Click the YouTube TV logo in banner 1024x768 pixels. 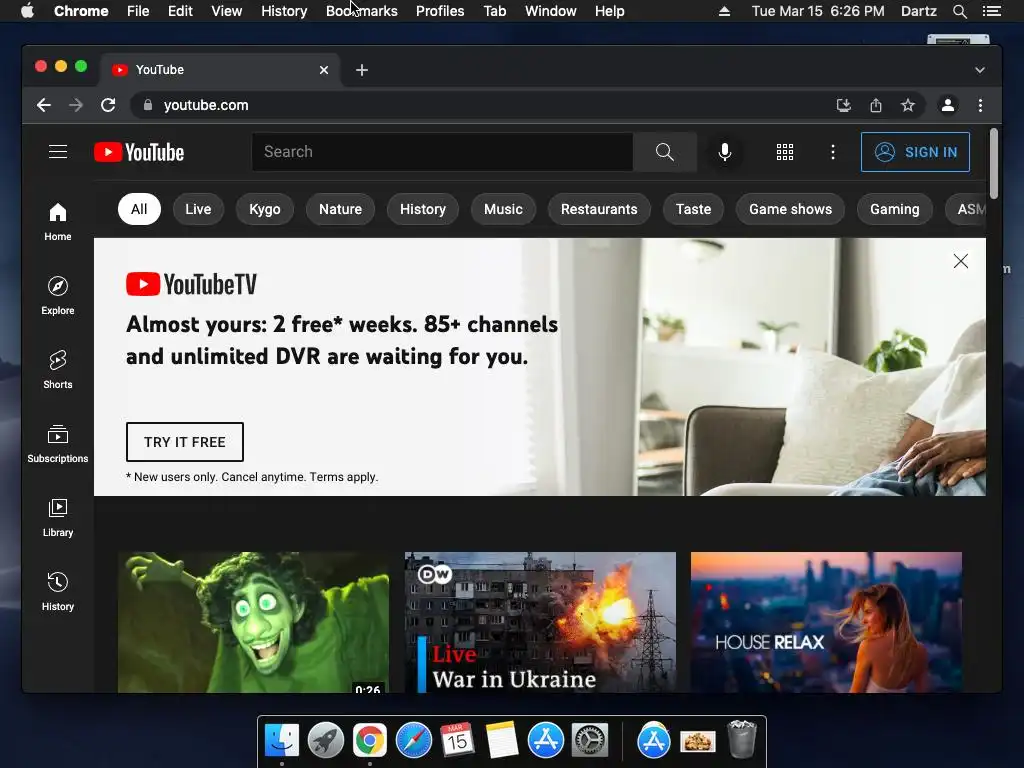click(x=191, y=284)
